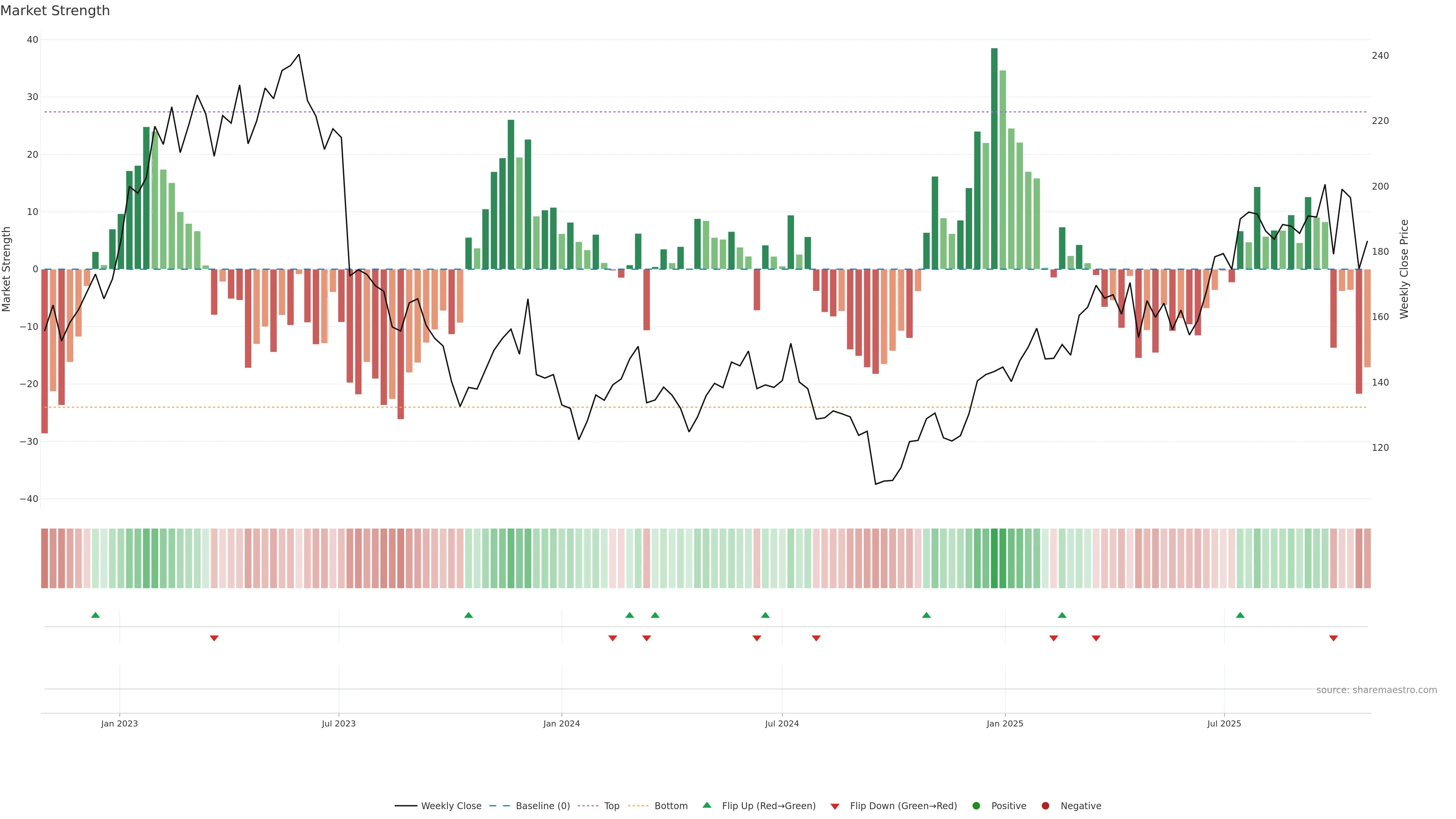This screenshot has width=1456, height=819.
Task: Click the rightmost red Flip Down triangle marker
Action: click(x=1334, y=638)
